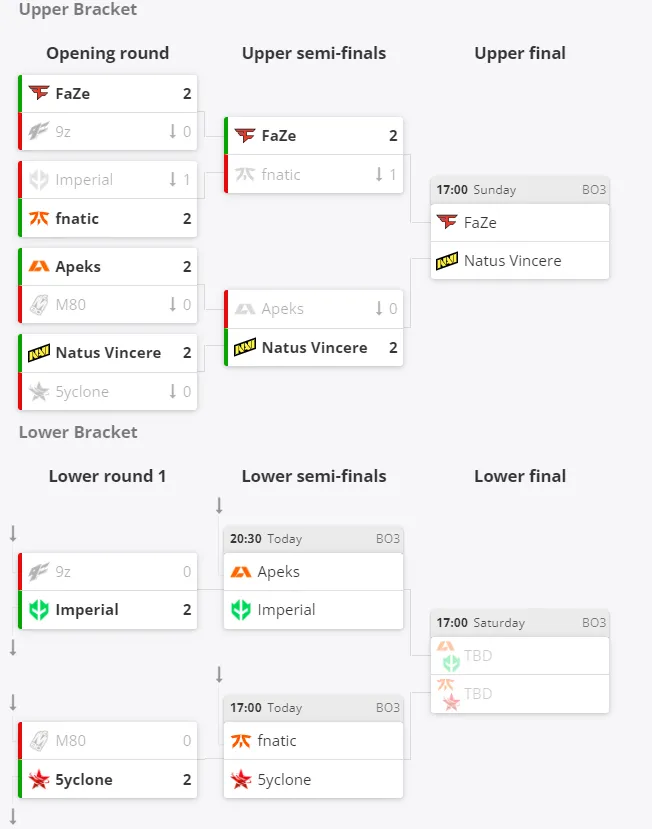The height and width of the screenshot is (829, 652).
Task: Select FaZe in Upper semi-finals result
Action: [314, 135]
